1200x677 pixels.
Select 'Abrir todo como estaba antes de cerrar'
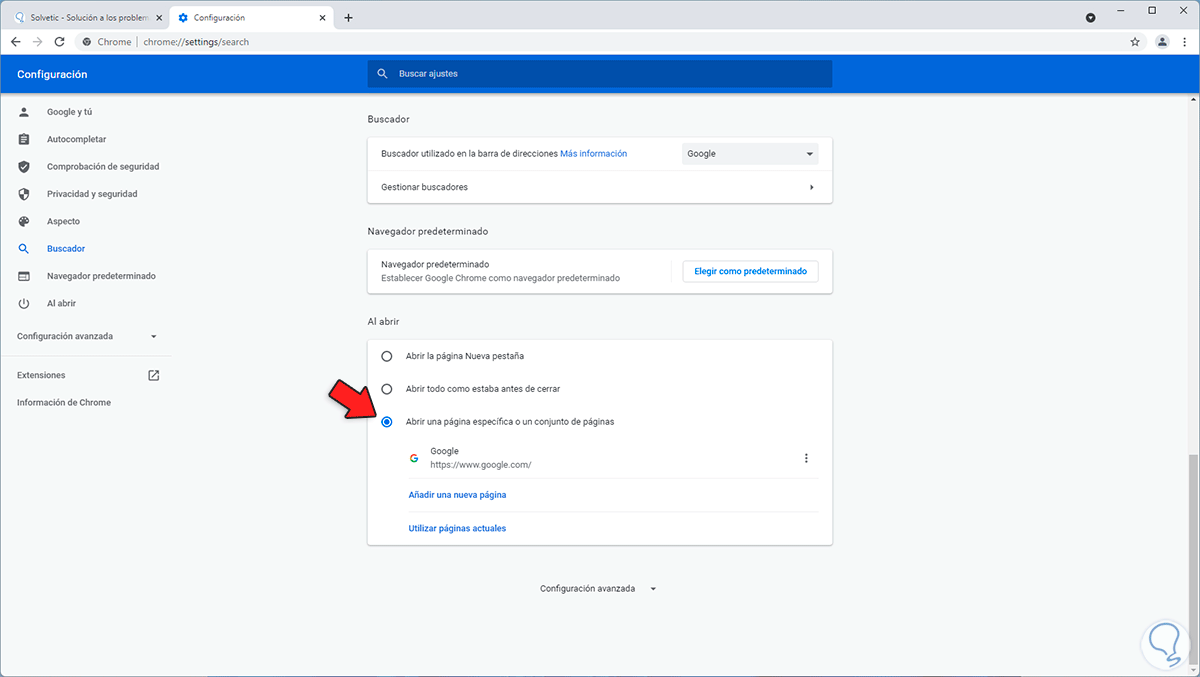pyautogui.click(x=387, y=389)
